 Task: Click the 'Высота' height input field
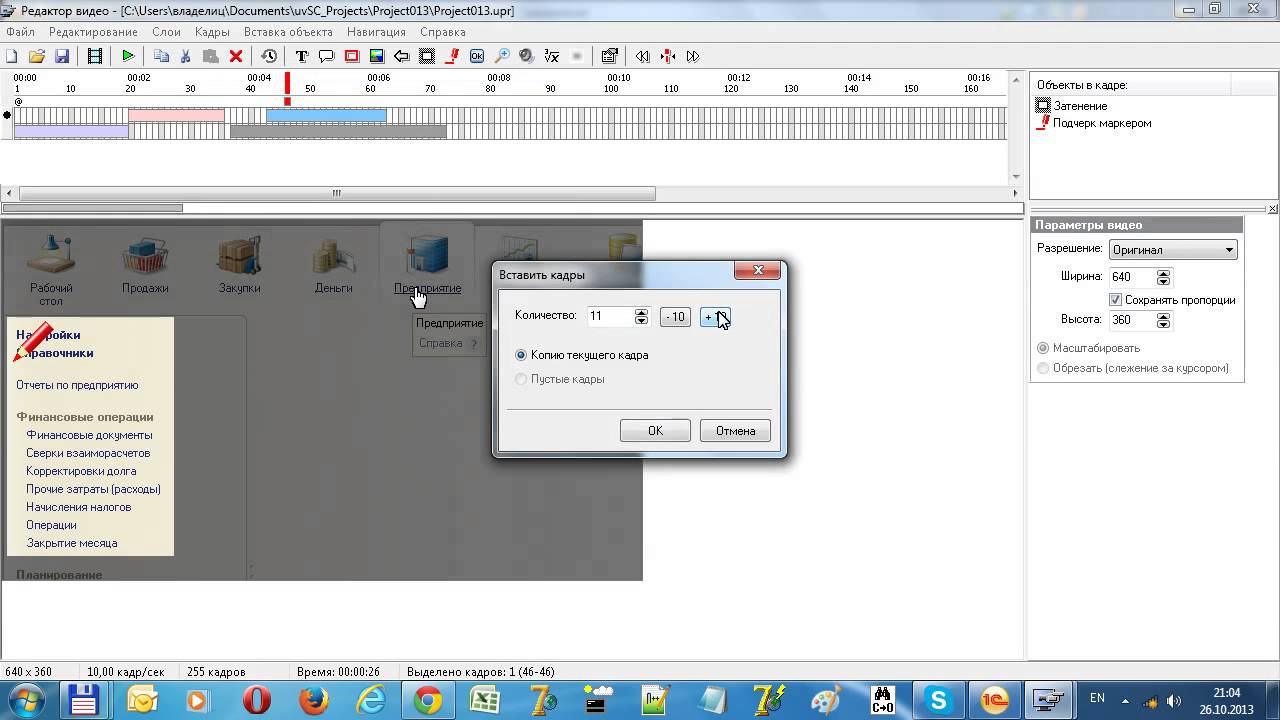click(x=1132, y=320)
